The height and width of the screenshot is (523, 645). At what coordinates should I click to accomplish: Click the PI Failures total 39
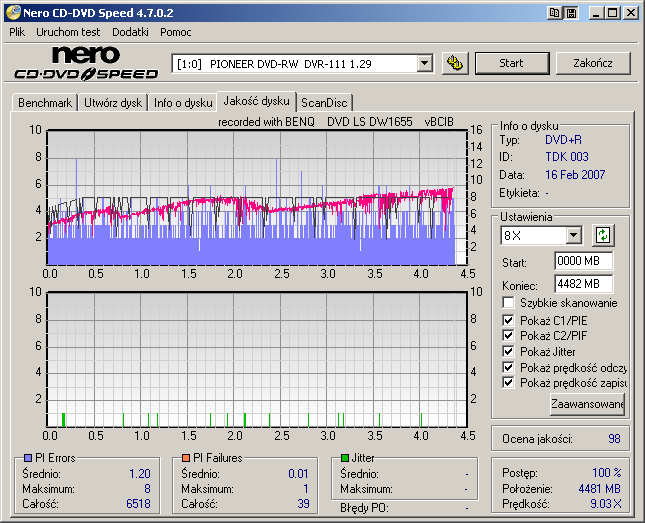point(303,504)
